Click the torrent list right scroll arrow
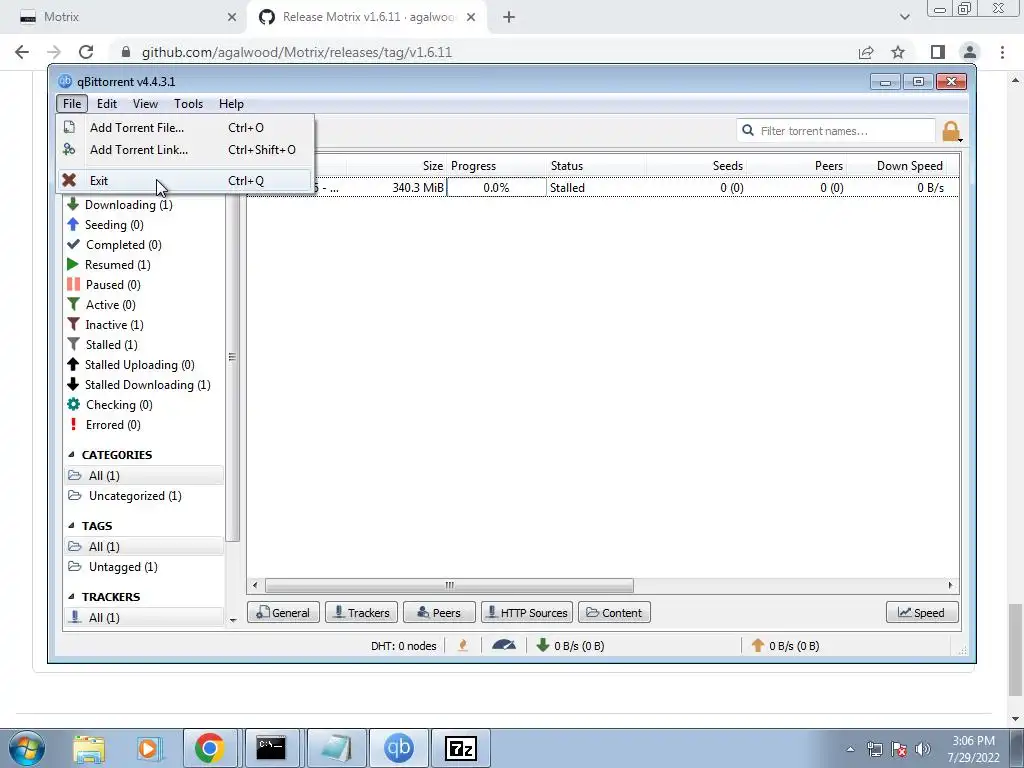Screen dimensions: 1024x768 [x=950, y=585]
